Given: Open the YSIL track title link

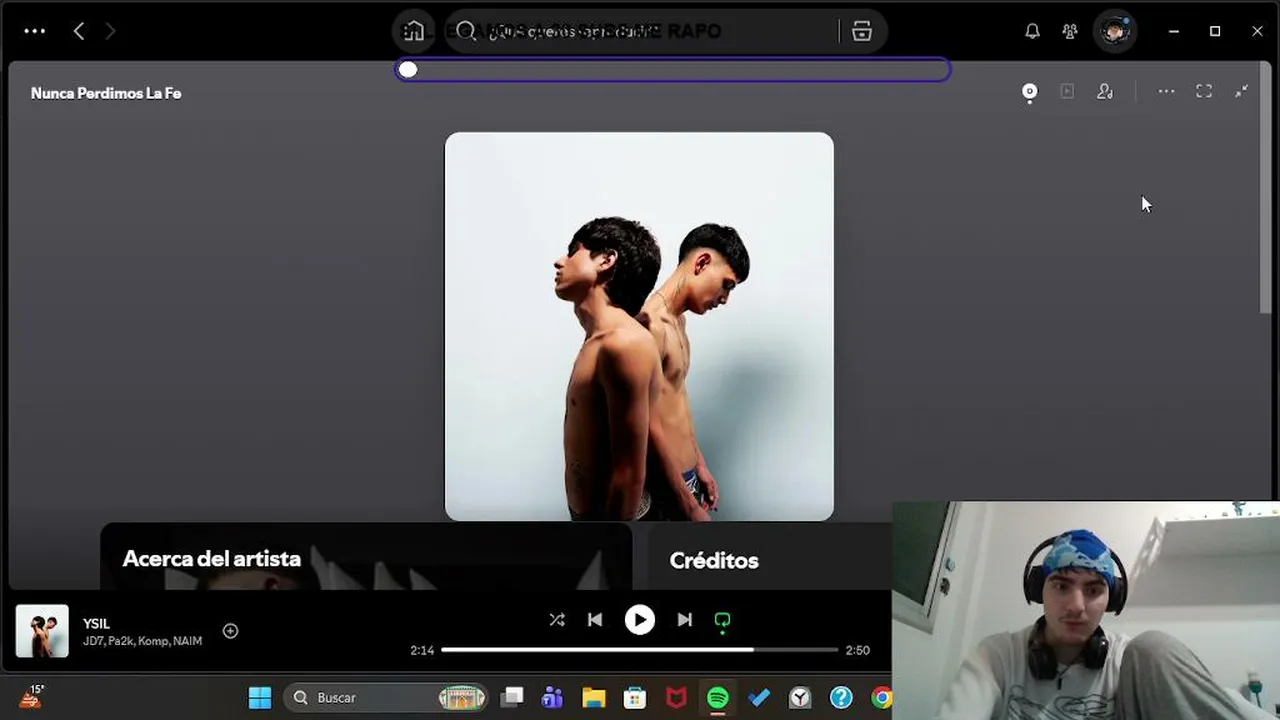Looking at the screenshot, I should pyautogui.click(x=97, y=623).
